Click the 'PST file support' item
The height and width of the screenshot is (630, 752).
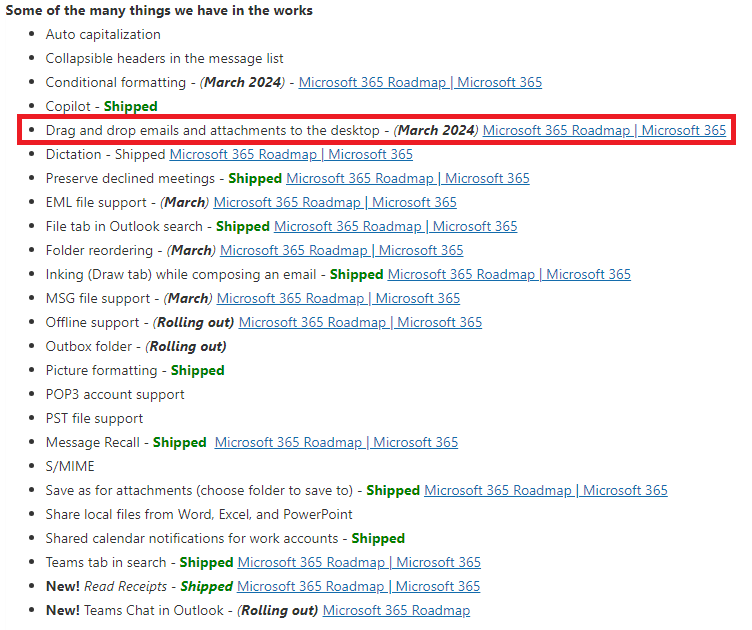94,418
